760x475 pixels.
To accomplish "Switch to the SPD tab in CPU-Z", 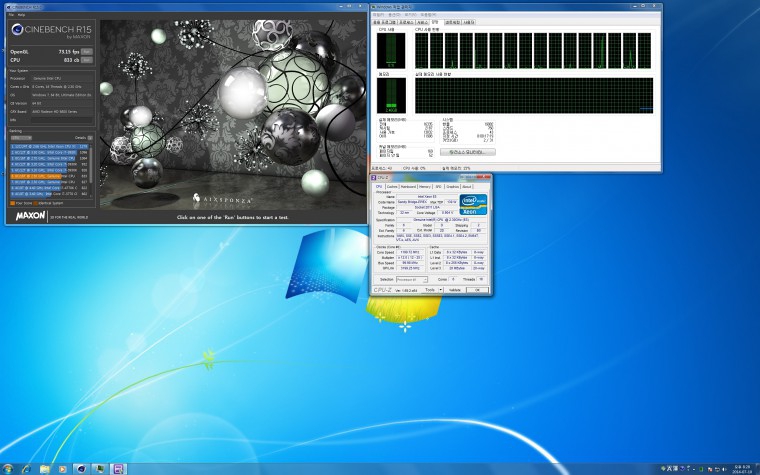I will [438, 187].
